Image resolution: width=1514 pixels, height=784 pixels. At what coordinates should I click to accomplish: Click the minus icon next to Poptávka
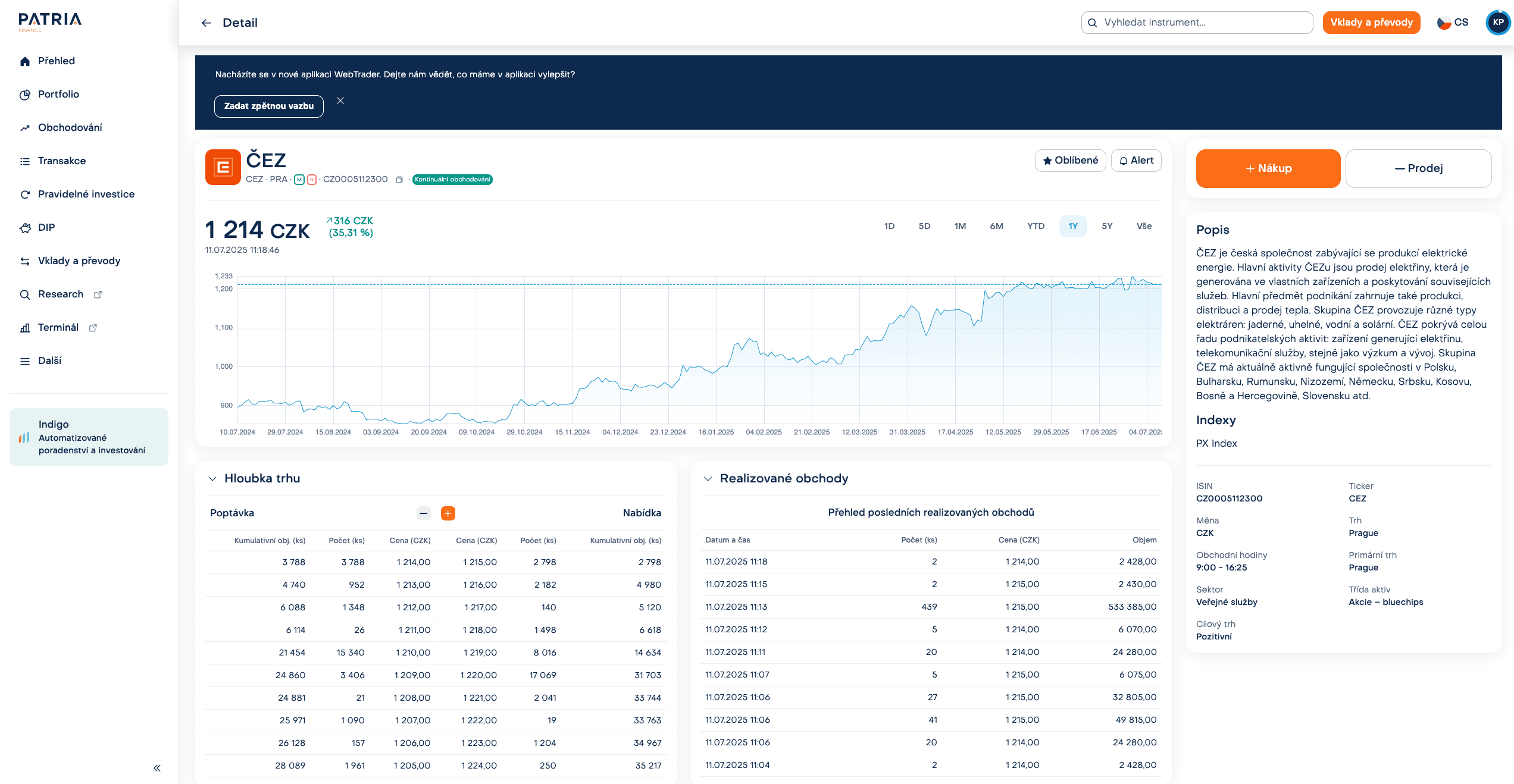tap(423, 513)
